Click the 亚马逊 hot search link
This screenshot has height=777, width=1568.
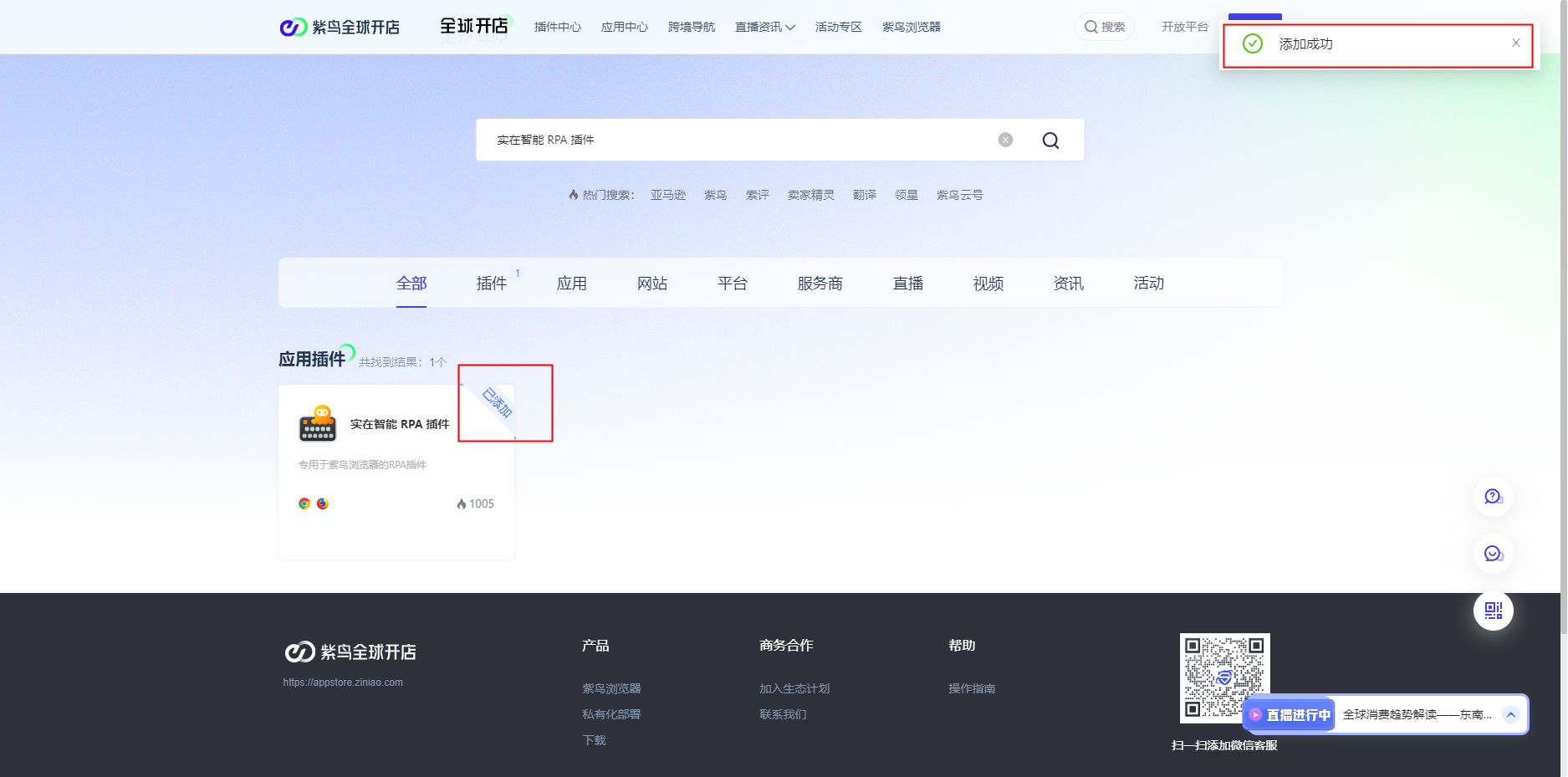pos(667,195)
